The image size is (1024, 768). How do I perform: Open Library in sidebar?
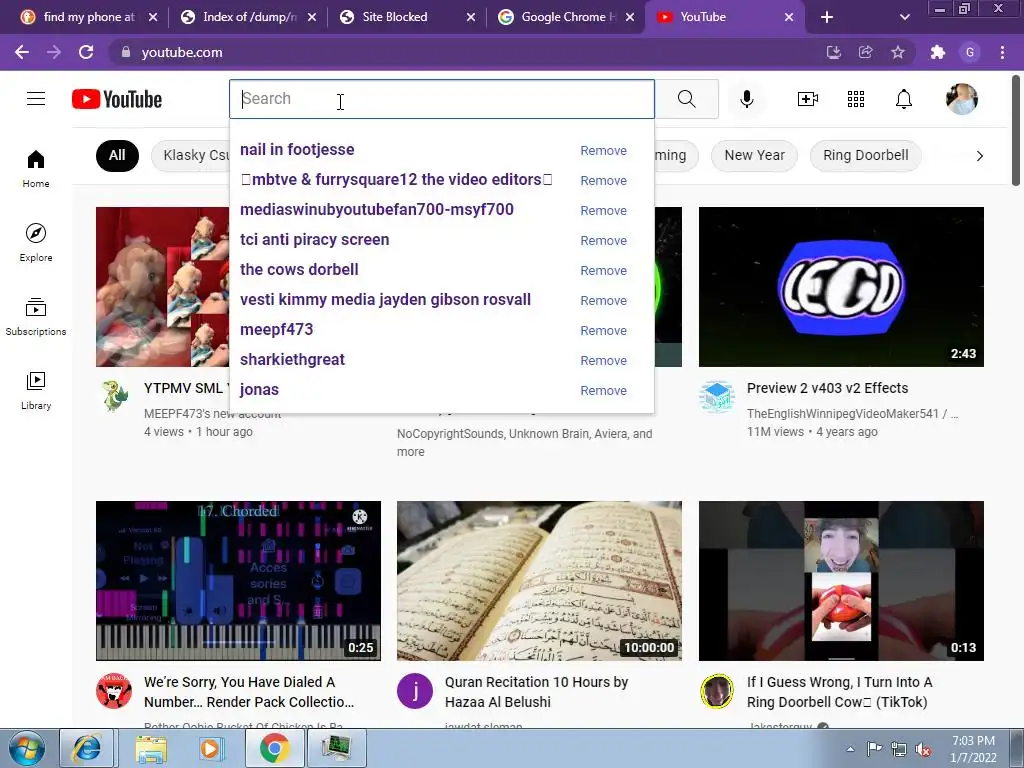(x=36, y=390)
